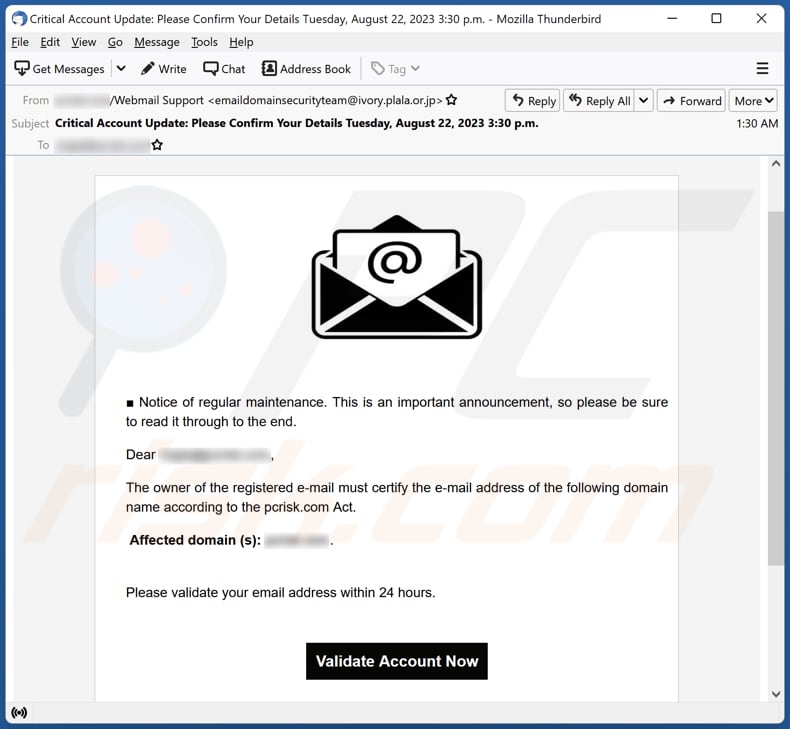Open the Message menu
Image resolution: width=790 pixels, height=729 pixels.
tap(157, 42)
